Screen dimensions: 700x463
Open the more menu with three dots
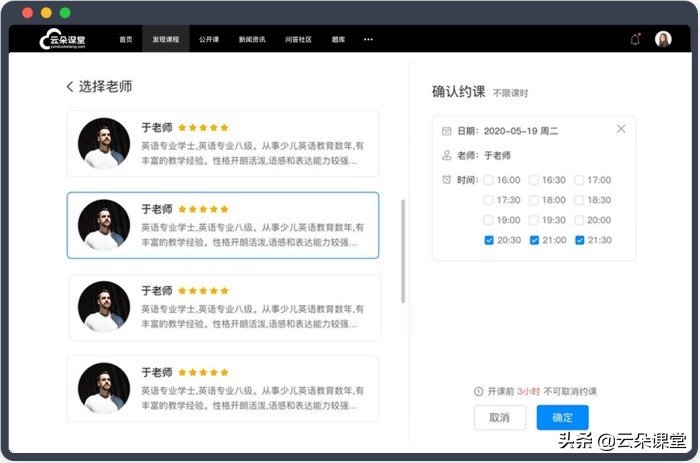[x=368, y=39]
